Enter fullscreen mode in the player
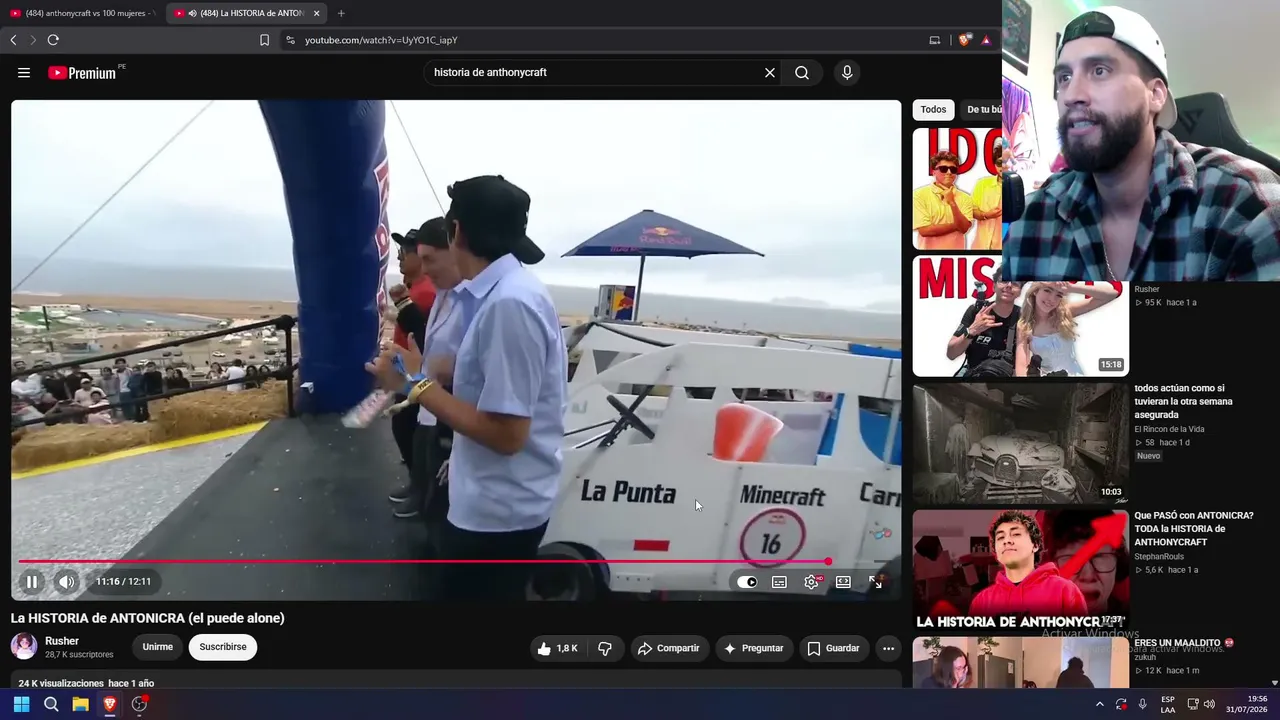Image resolution: width=1280 pixels, height=720 pixels. [x=876, y=581]
